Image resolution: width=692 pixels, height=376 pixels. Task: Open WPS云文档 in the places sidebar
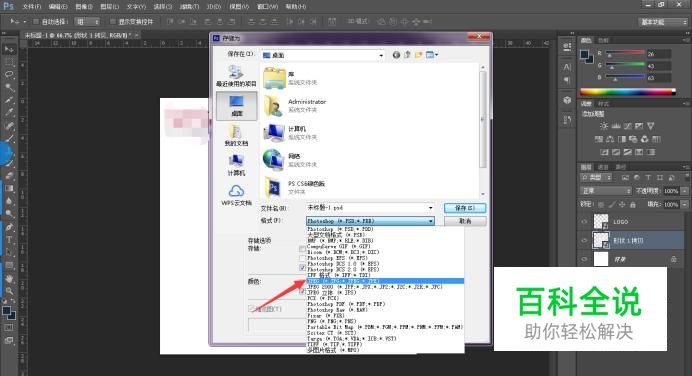point(236,195)
